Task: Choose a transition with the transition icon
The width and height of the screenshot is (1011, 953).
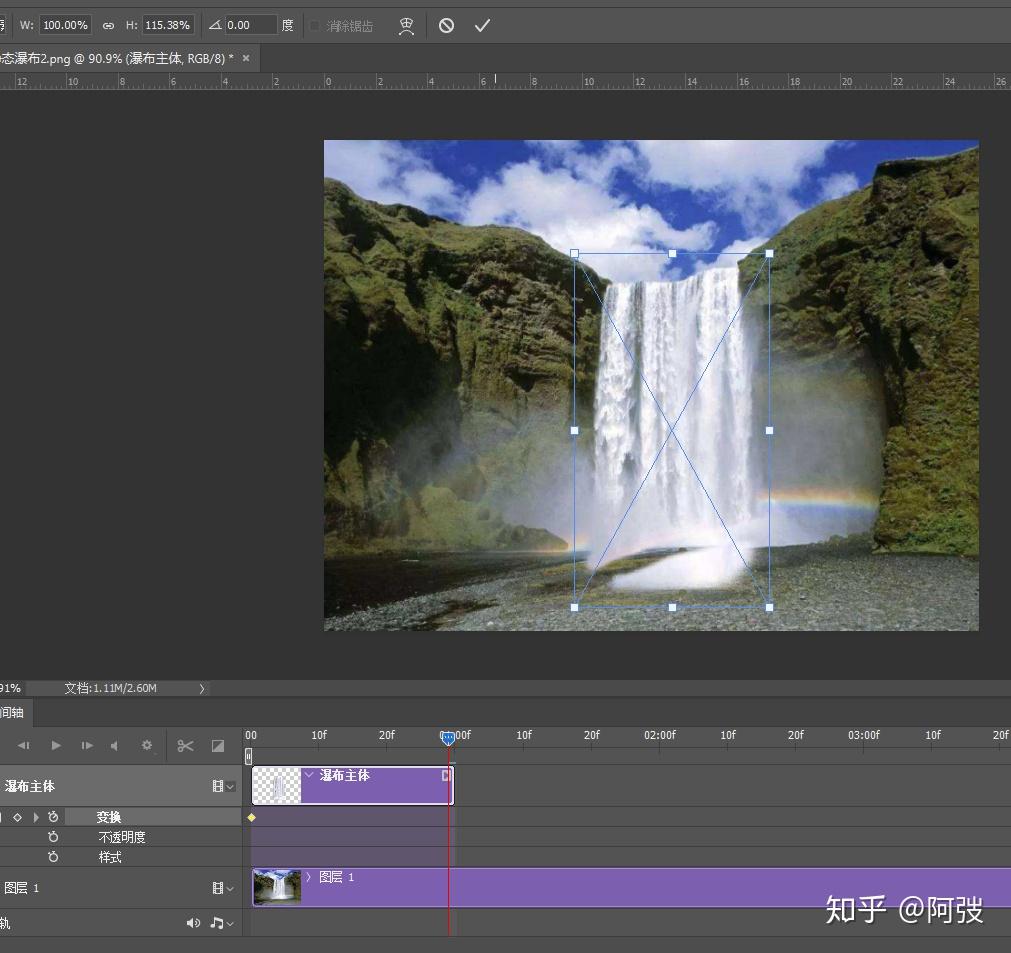Action: pos(218,746)
